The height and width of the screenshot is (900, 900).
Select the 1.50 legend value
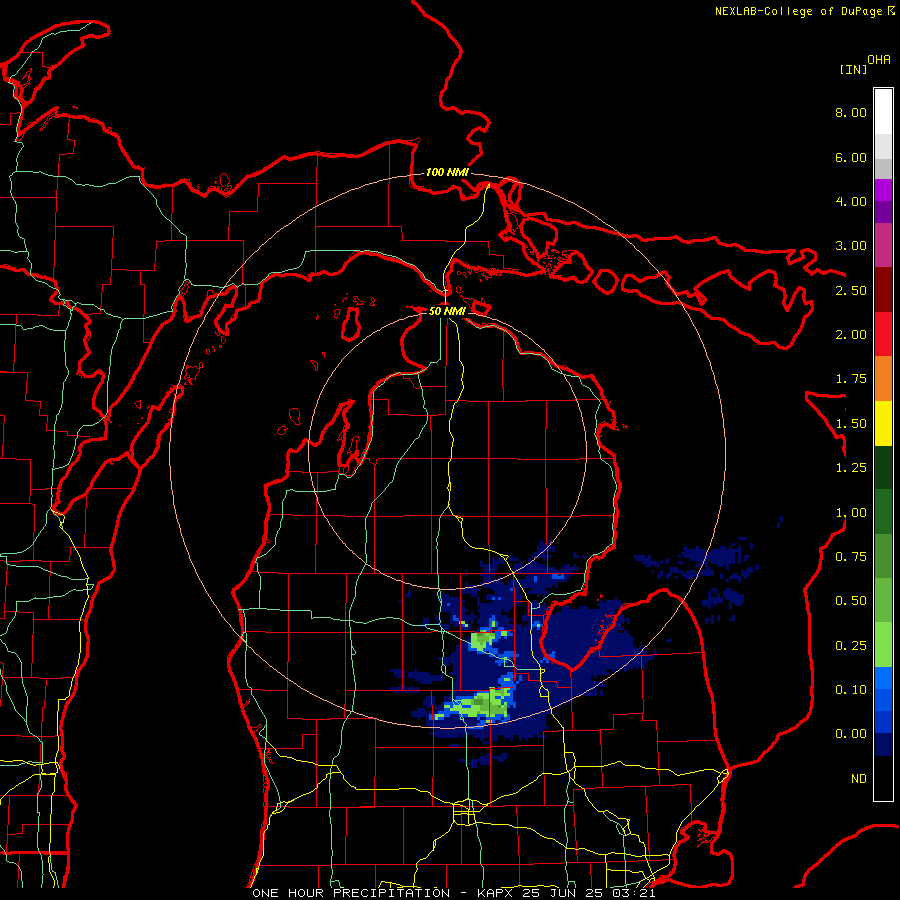(851, 424)
